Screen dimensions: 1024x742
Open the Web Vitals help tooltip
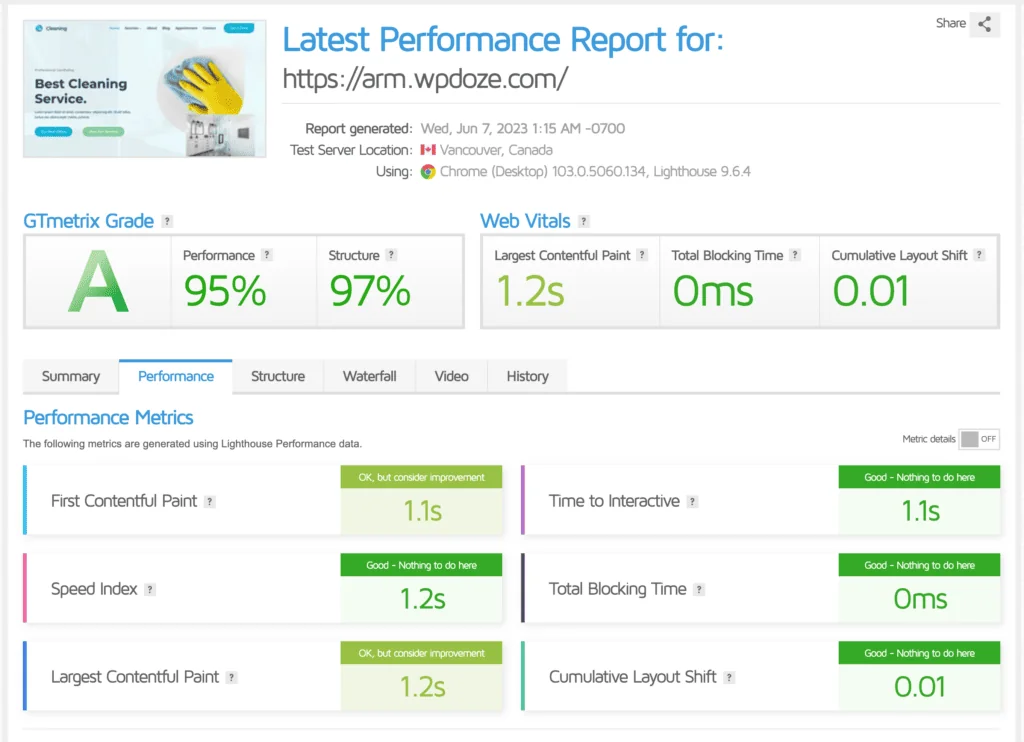pos(583,221)
